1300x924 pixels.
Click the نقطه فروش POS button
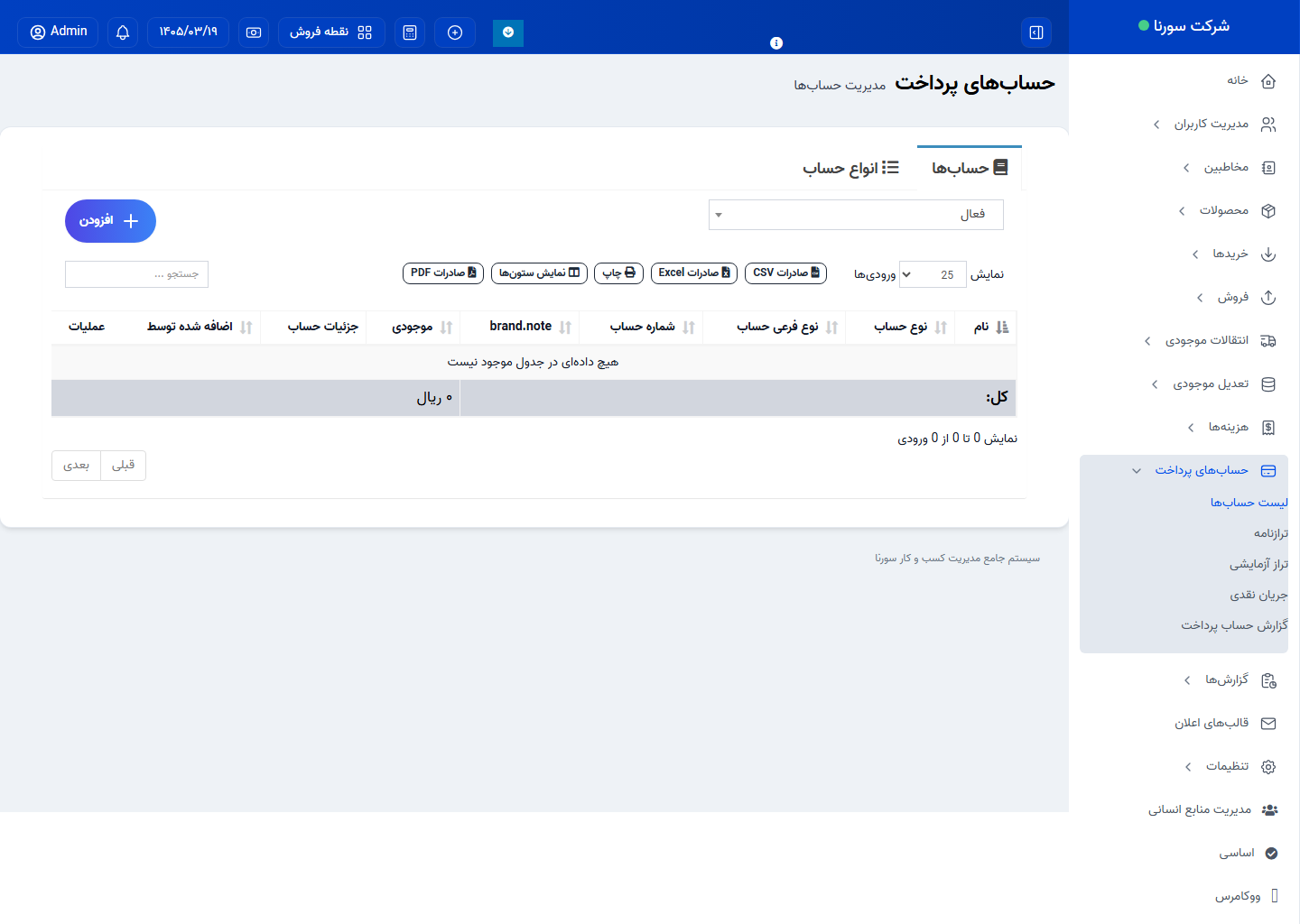pos(331,32)
